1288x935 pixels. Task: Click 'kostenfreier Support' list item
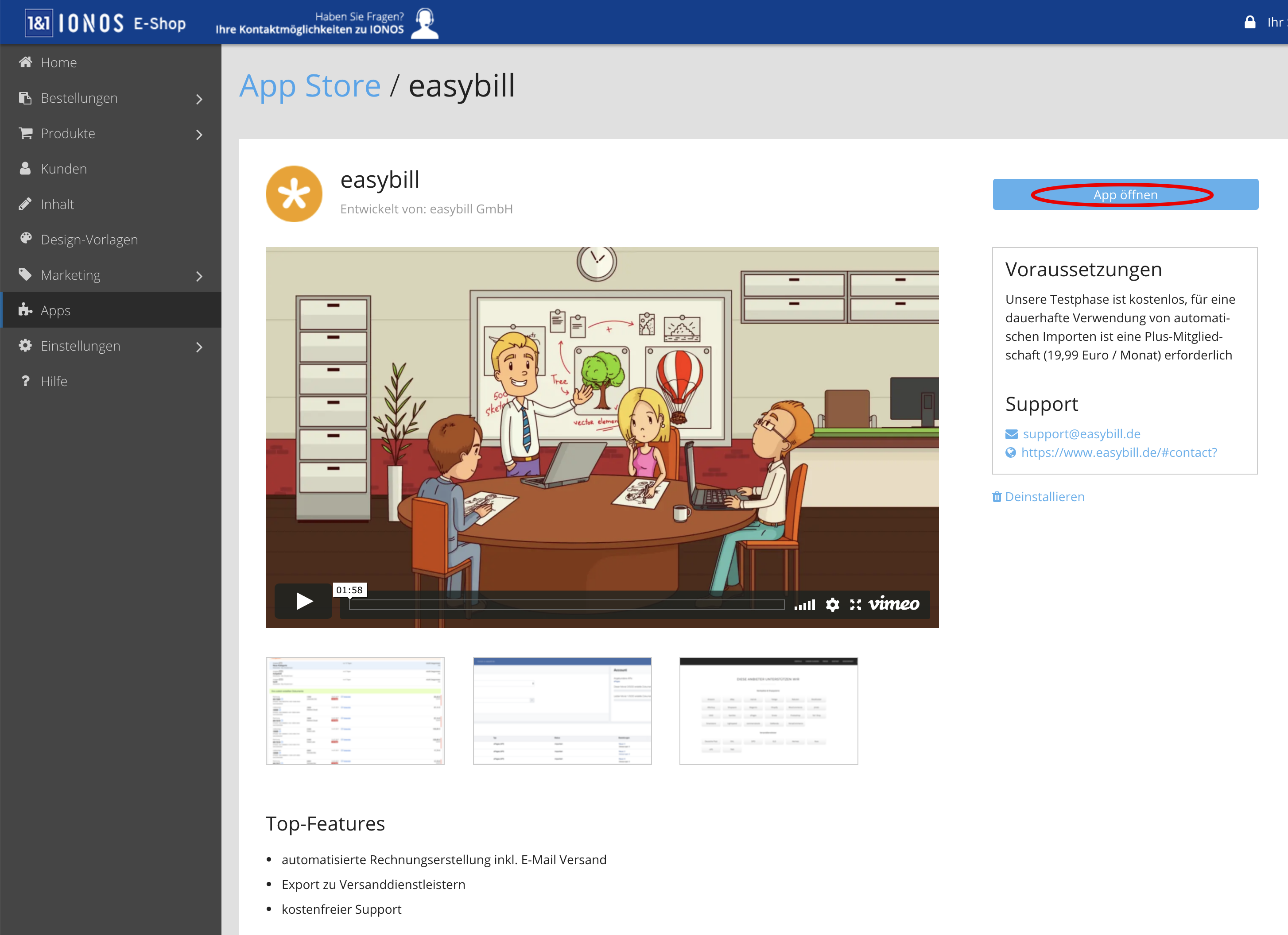[341, 909]
